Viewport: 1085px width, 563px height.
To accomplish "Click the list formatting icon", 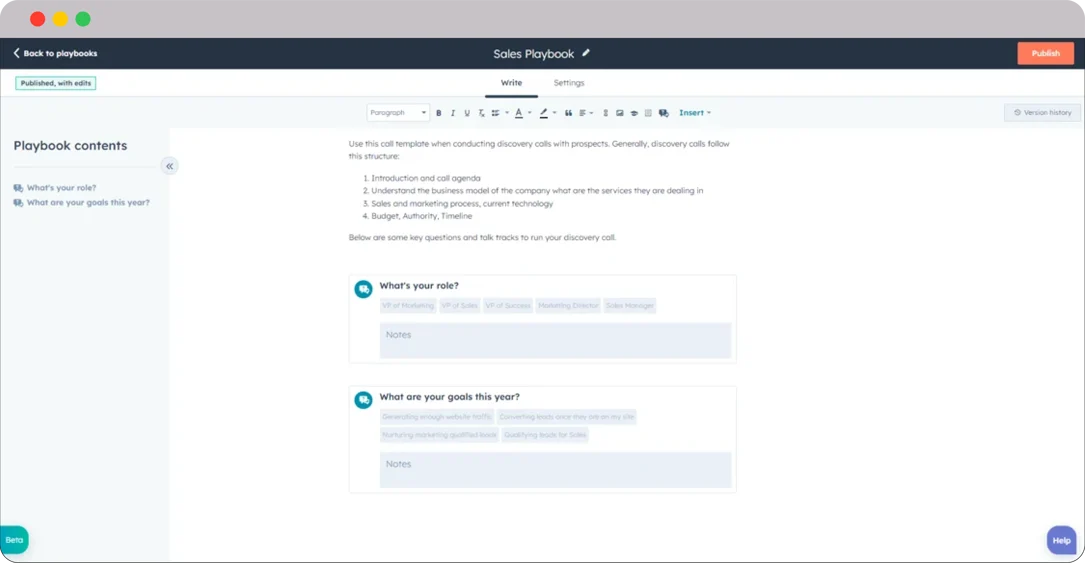I will click(x=495, y=113).
